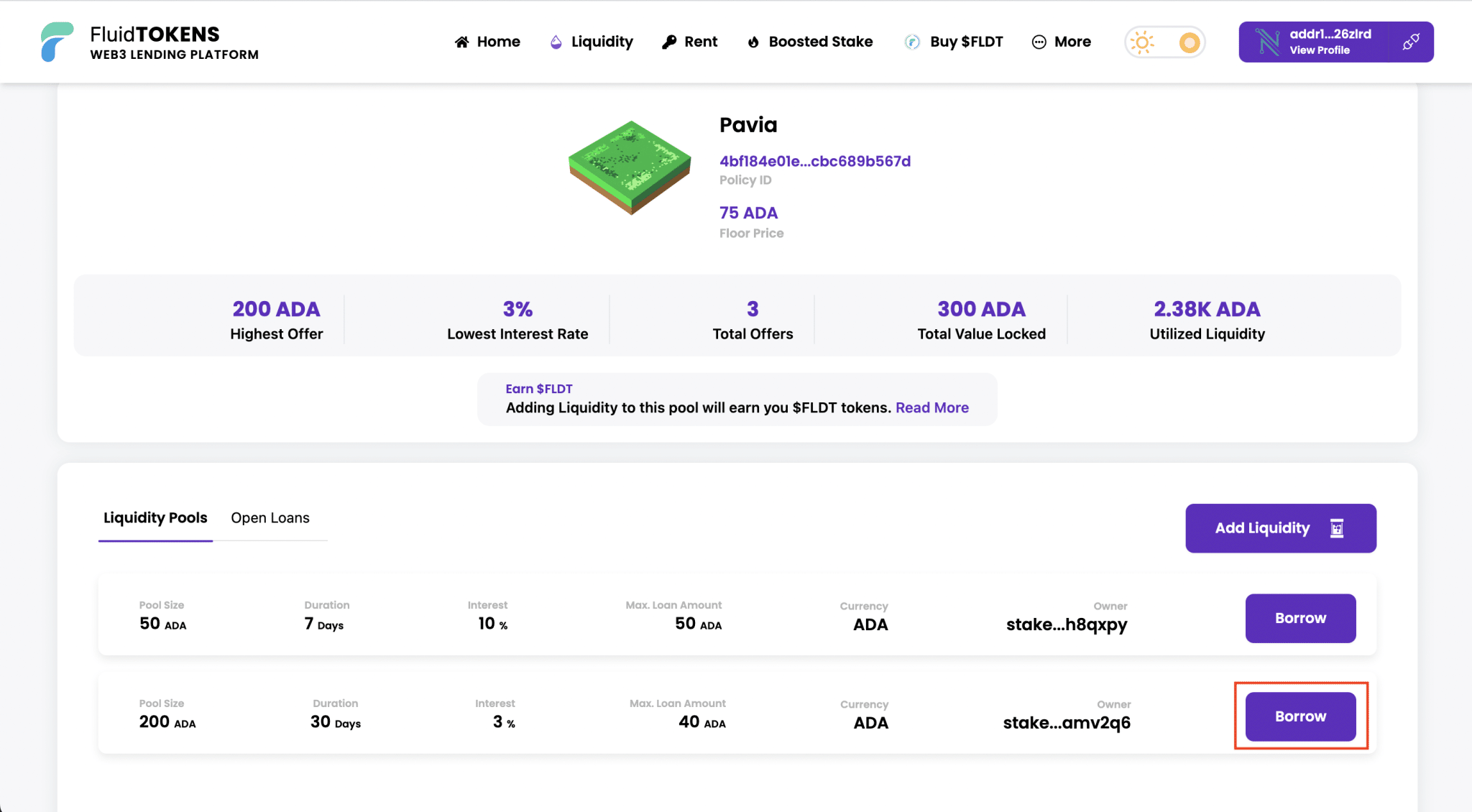Click the Pavia Policy ID link

pyautogui.click(x=814, y=161)
